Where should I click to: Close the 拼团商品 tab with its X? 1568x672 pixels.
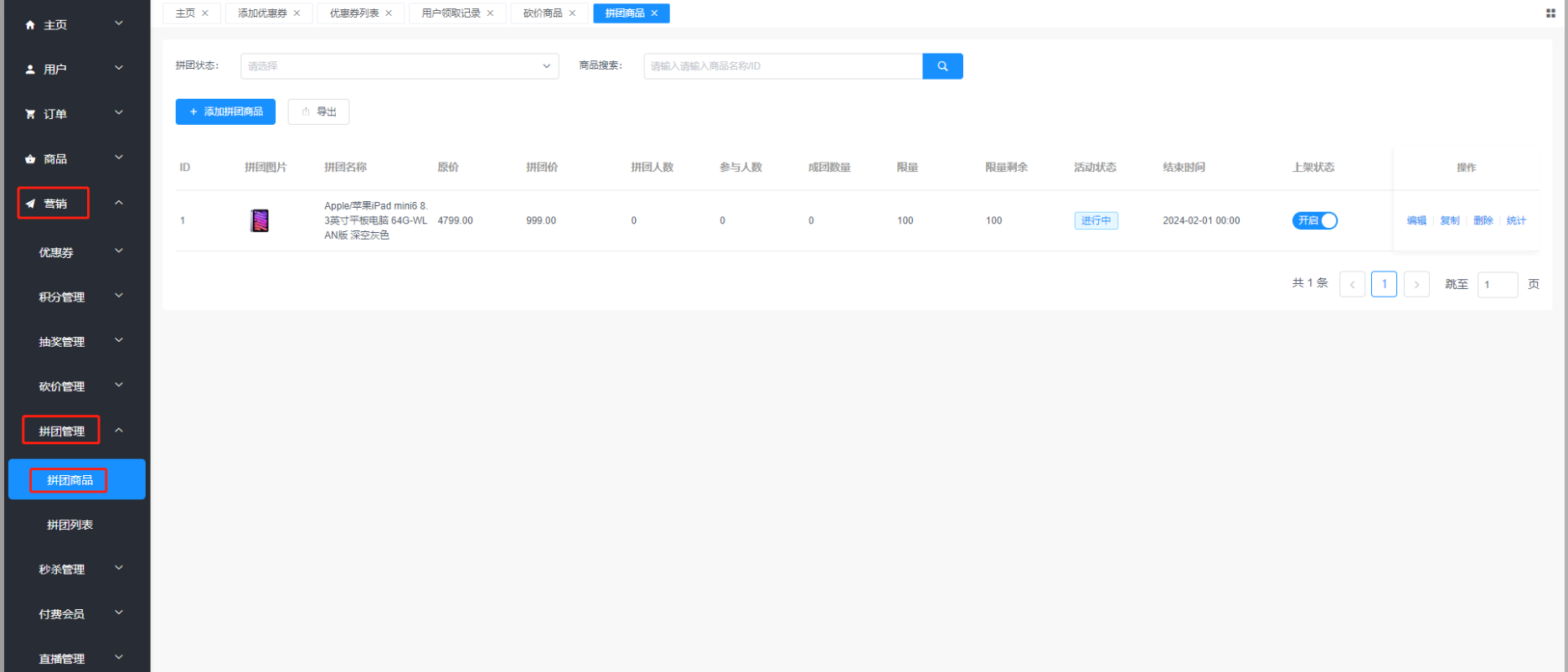pos(655,13)
